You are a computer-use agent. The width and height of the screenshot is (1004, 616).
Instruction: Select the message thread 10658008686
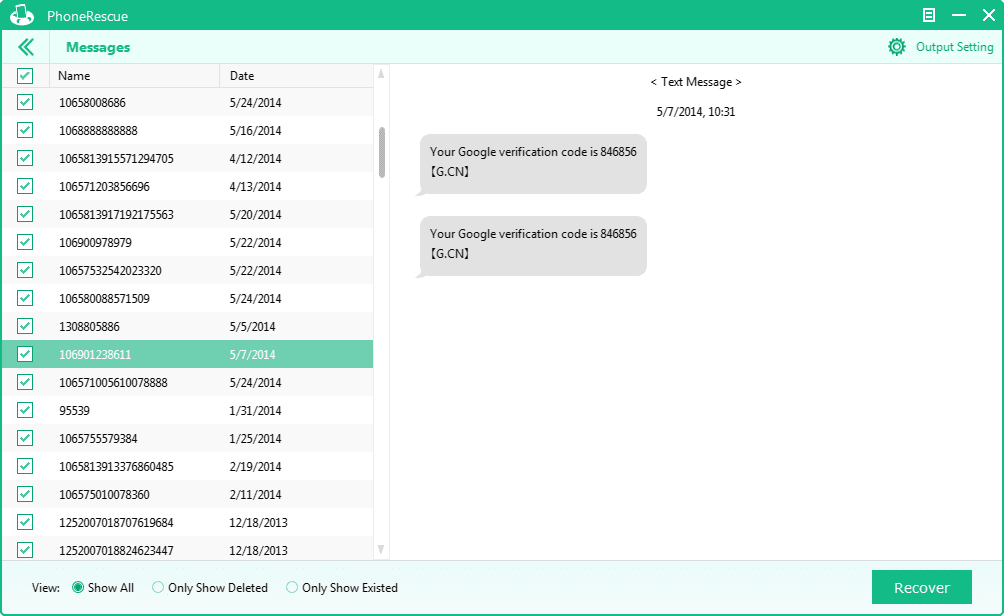point(188,102)
